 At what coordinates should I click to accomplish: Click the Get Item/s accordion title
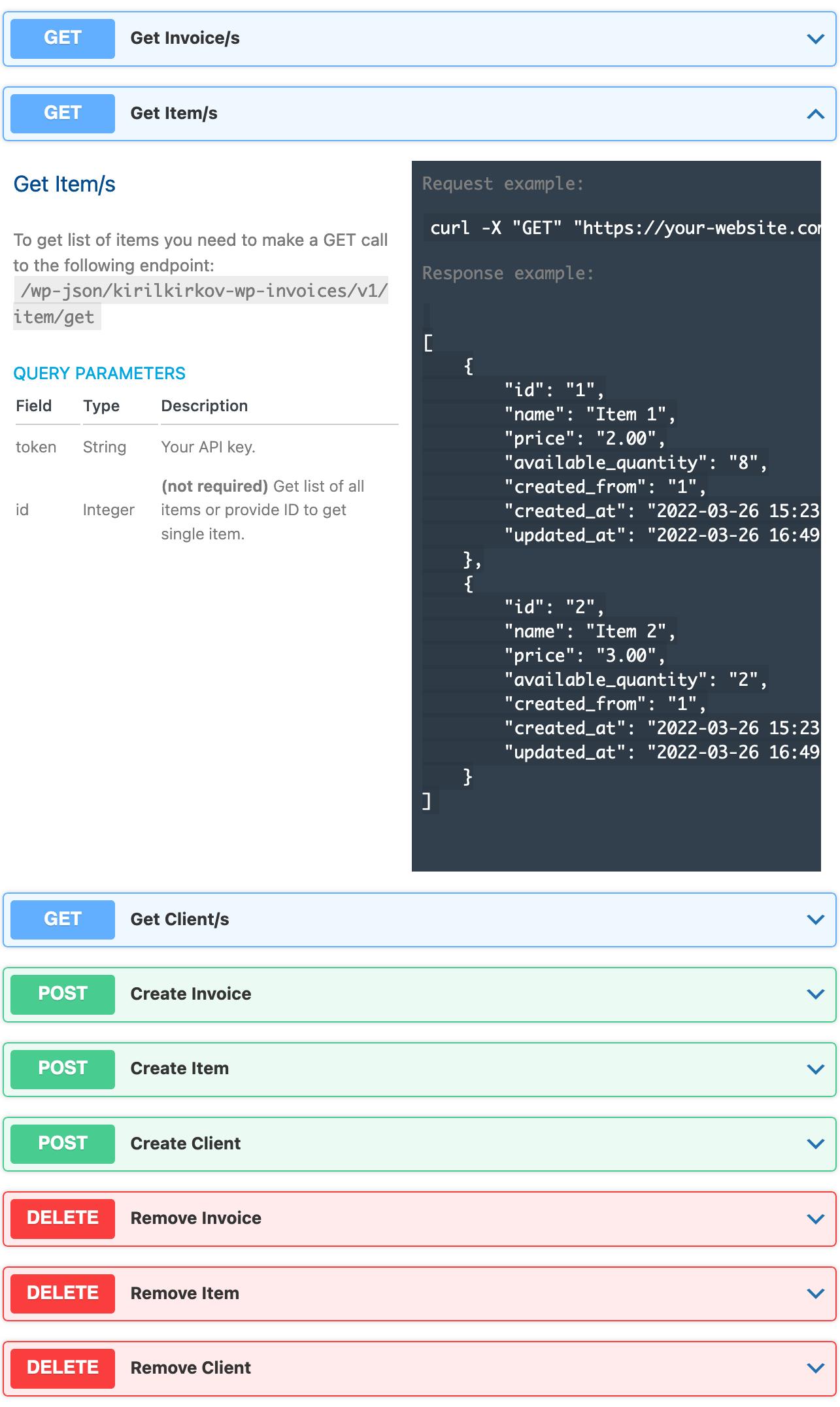pos(174,114)
